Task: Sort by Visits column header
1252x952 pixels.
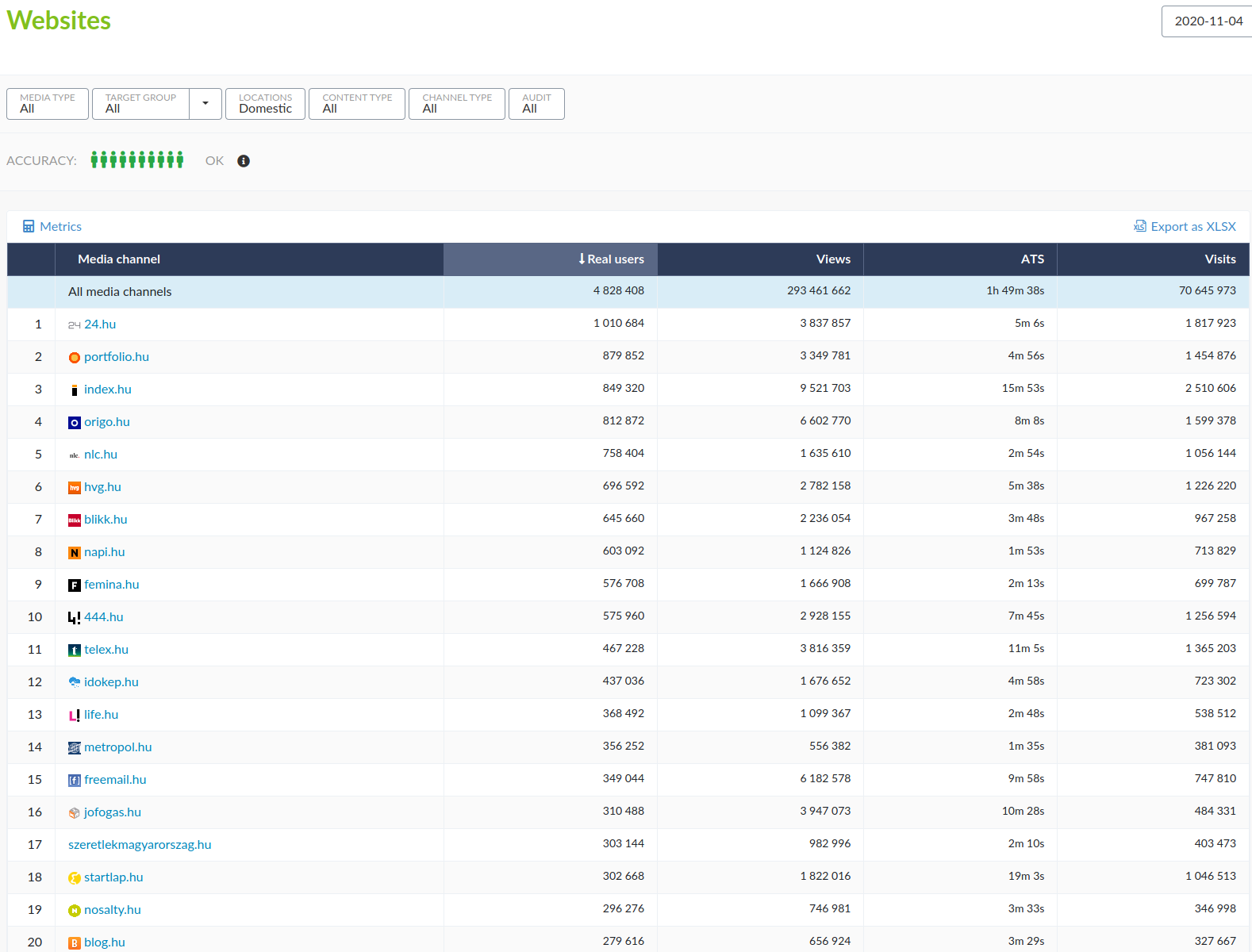Action: click(x=1154, y=259)
